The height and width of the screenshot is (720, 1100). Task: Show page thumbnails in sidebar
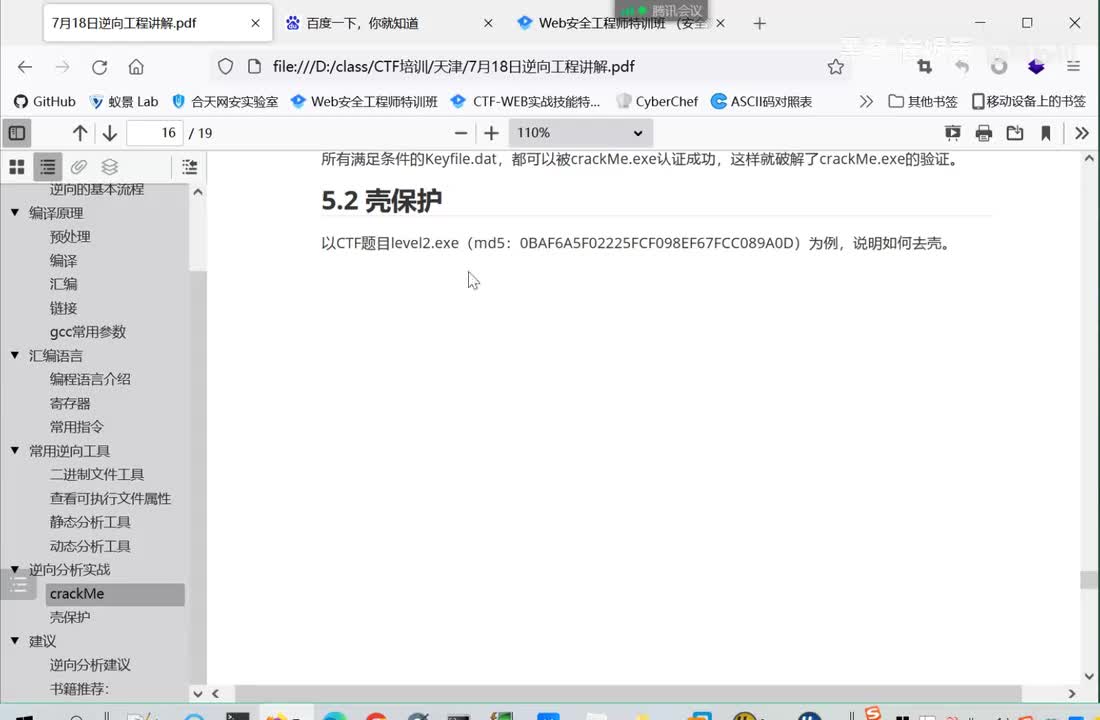click(17, 166)
